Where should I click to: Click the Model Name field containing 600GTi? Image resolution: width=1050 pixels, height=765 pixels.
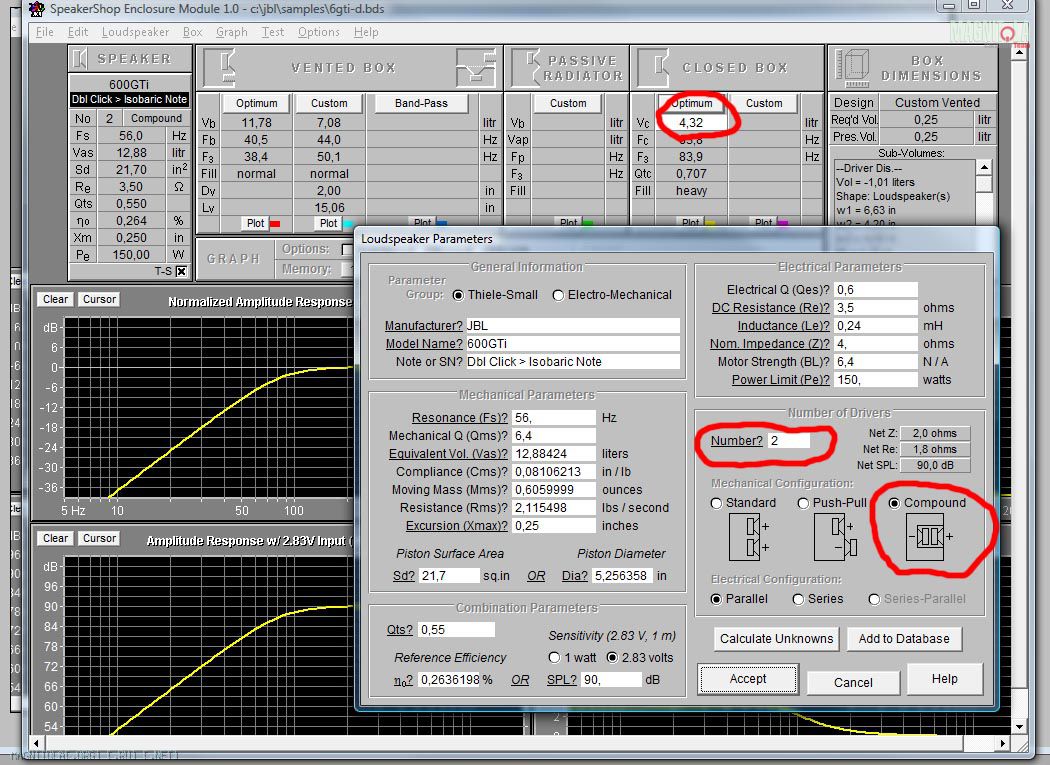[x=573, y=344]
